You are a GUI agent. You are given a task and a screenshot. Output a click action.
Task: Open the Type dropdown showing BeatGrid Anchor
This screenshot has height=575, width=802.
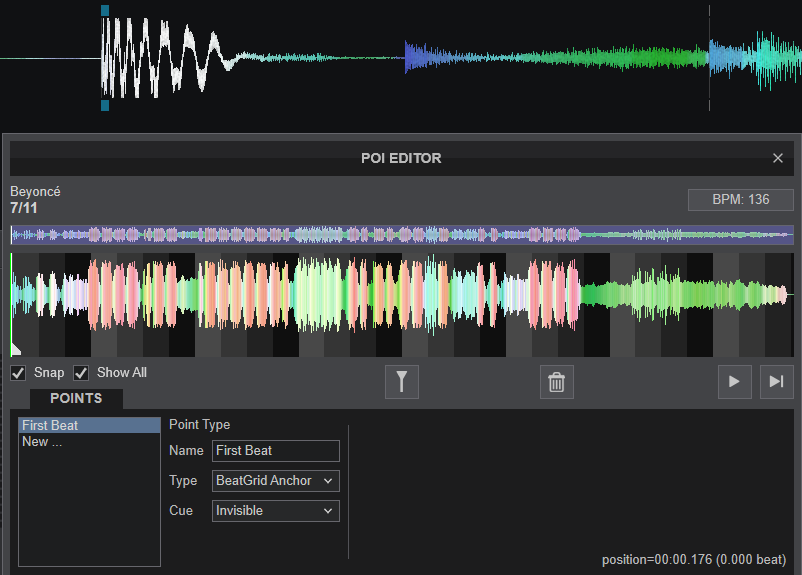[276, 481]
